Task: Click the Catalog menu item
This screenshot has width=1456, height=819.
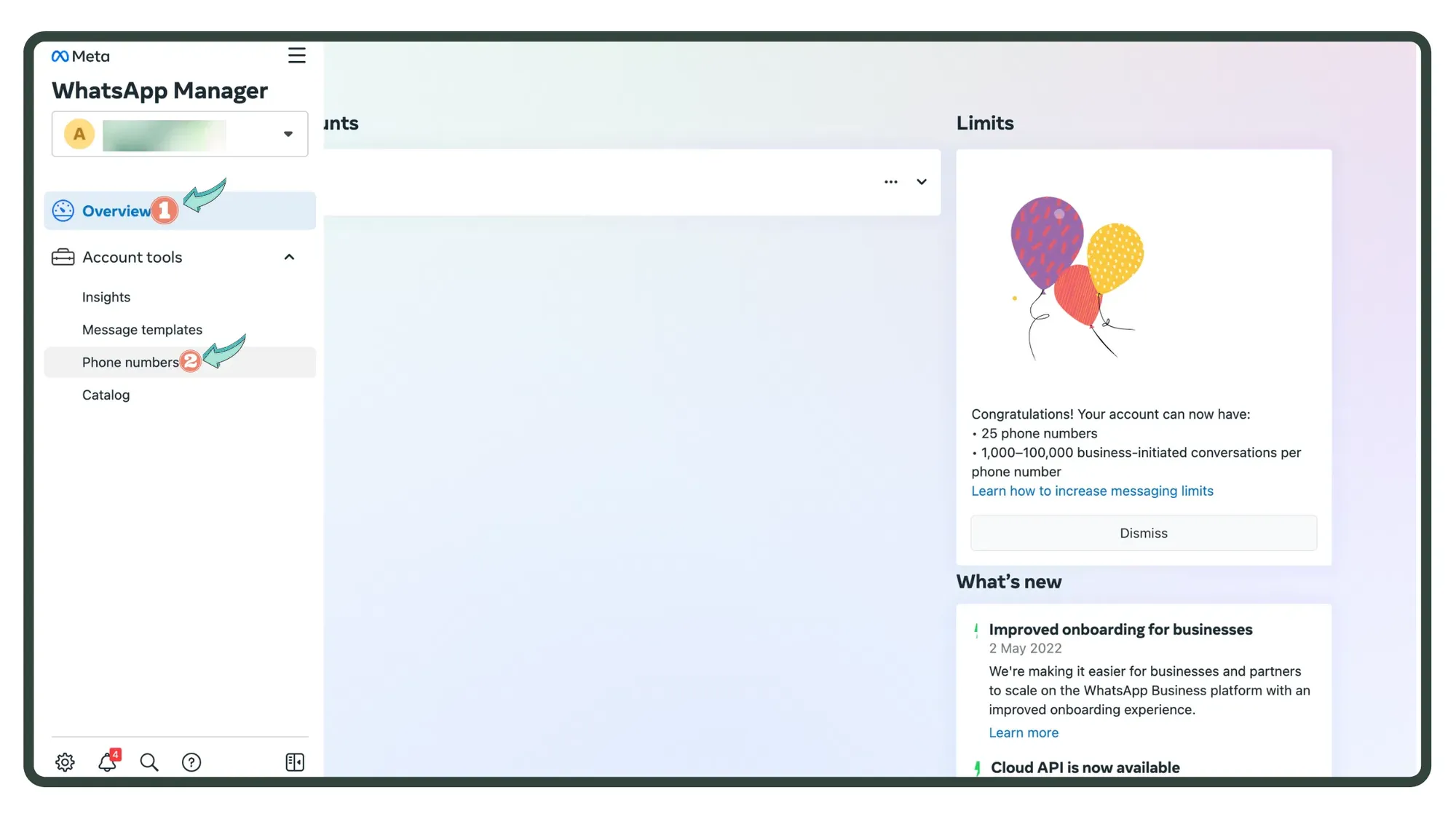Action: pos(105,394)
